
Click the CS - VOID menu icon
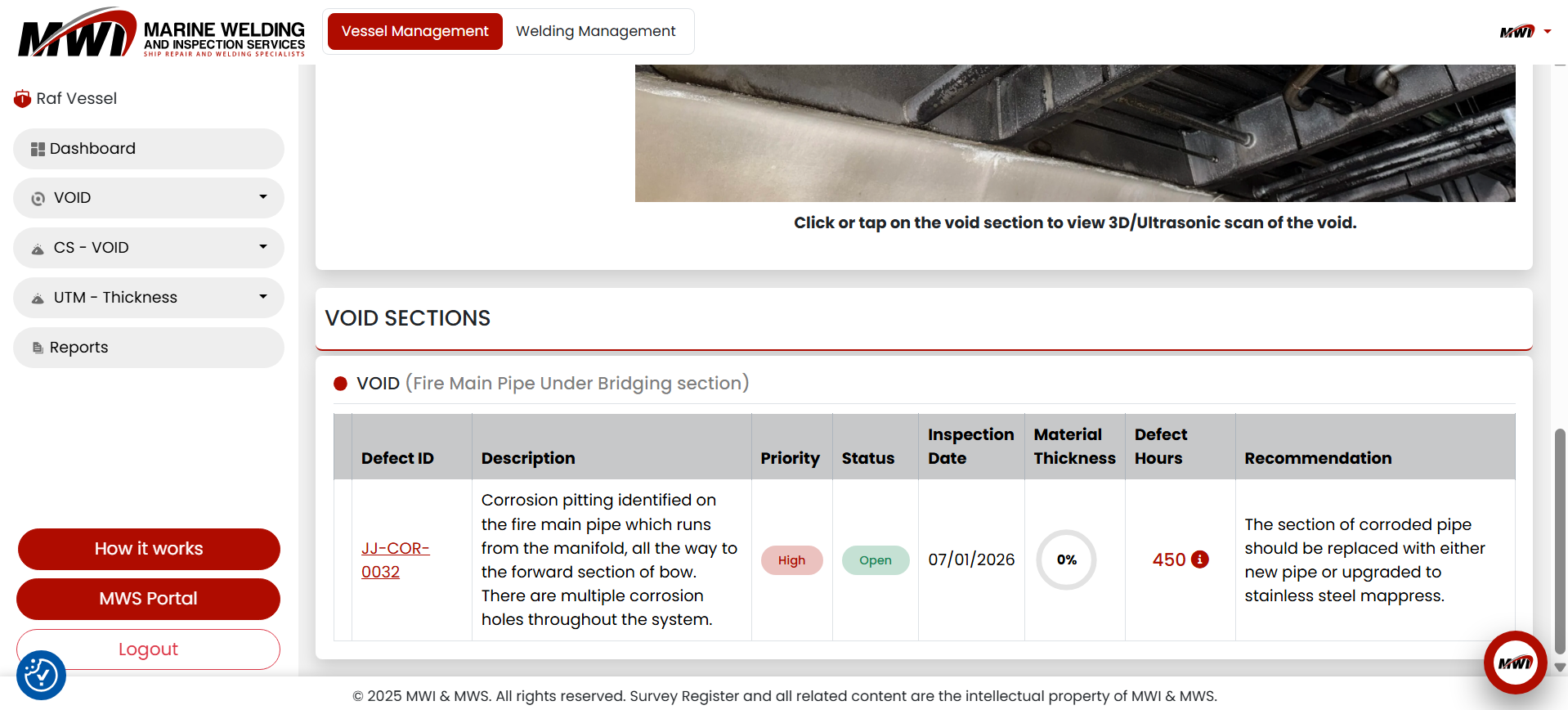38,249
